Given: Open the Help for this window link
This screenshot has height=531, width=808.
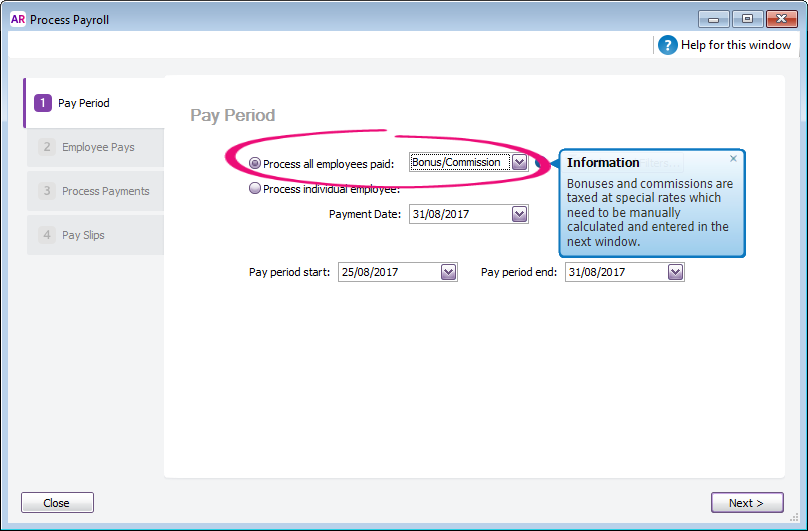Looking at the screenshot, I should point(735,45).
